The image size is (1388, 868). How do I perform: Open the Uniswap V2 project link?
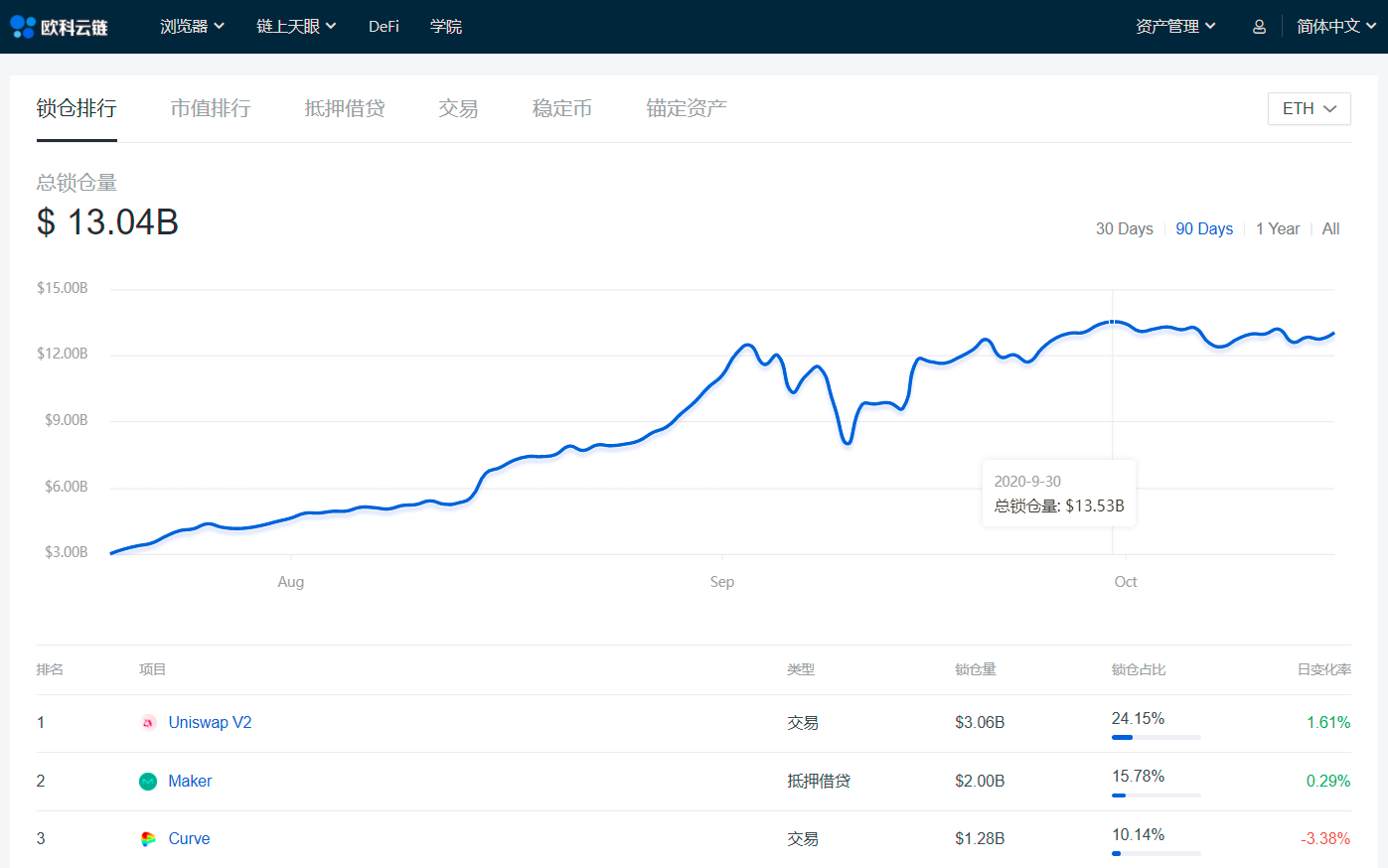(x=210, y=722)
